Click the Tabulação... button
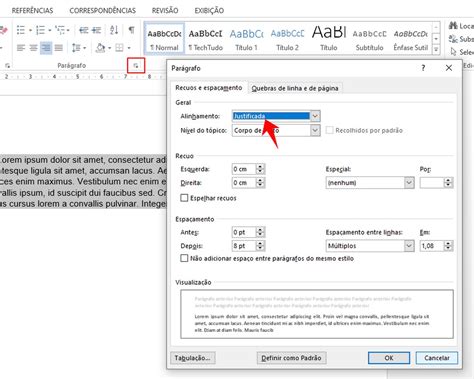 coord(193,358)
